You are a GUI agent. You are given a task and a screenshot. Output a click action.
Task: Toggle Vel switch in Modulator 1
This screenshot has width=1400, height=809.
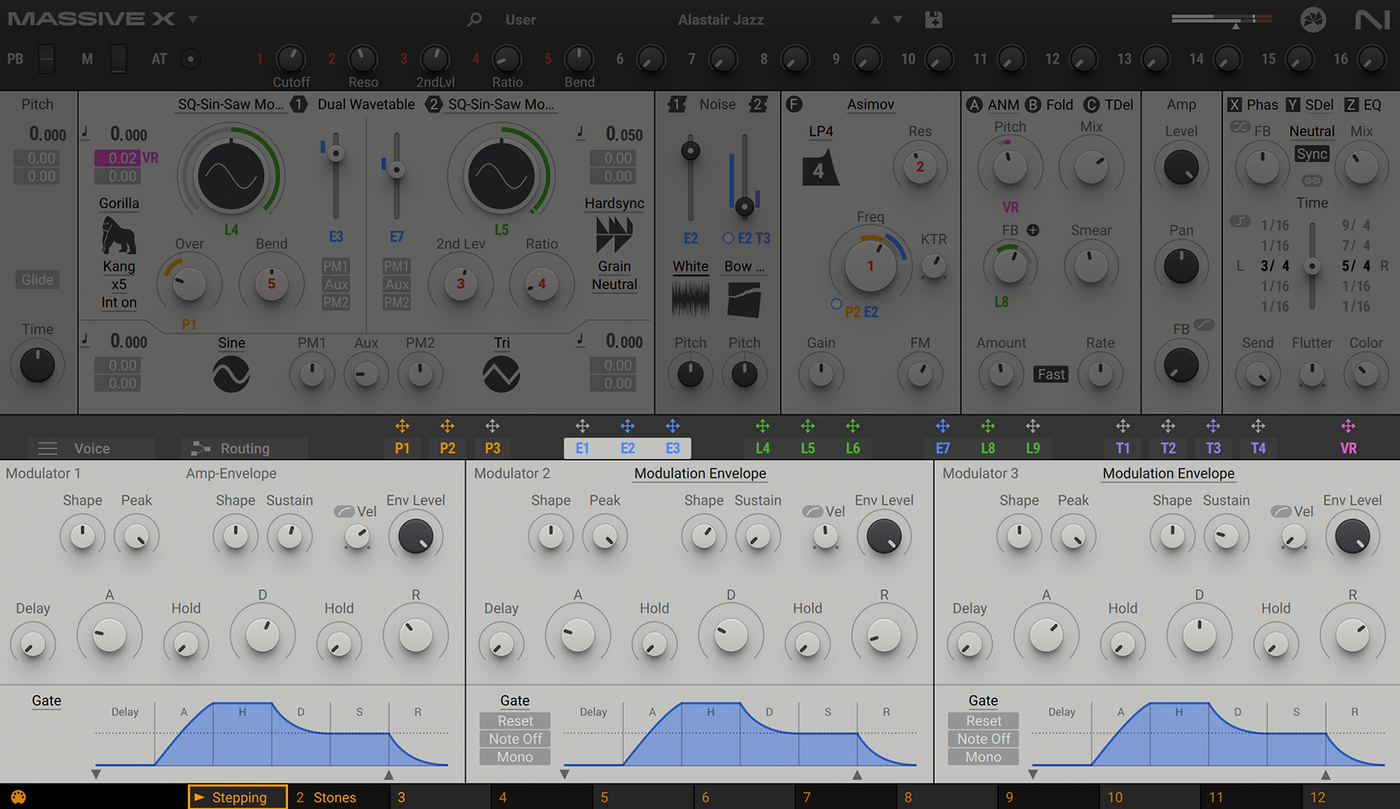(x=344, y=511)
